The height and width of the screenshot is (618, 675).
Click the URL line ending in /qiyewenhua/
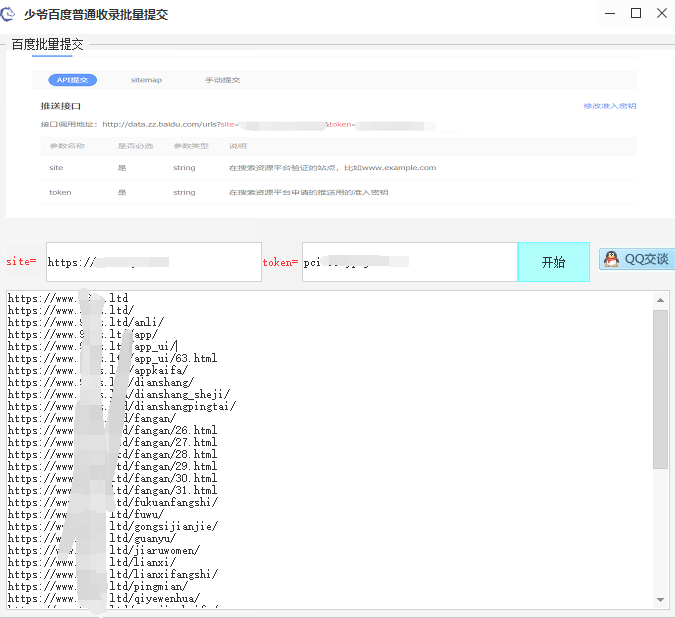pos(104,599)
